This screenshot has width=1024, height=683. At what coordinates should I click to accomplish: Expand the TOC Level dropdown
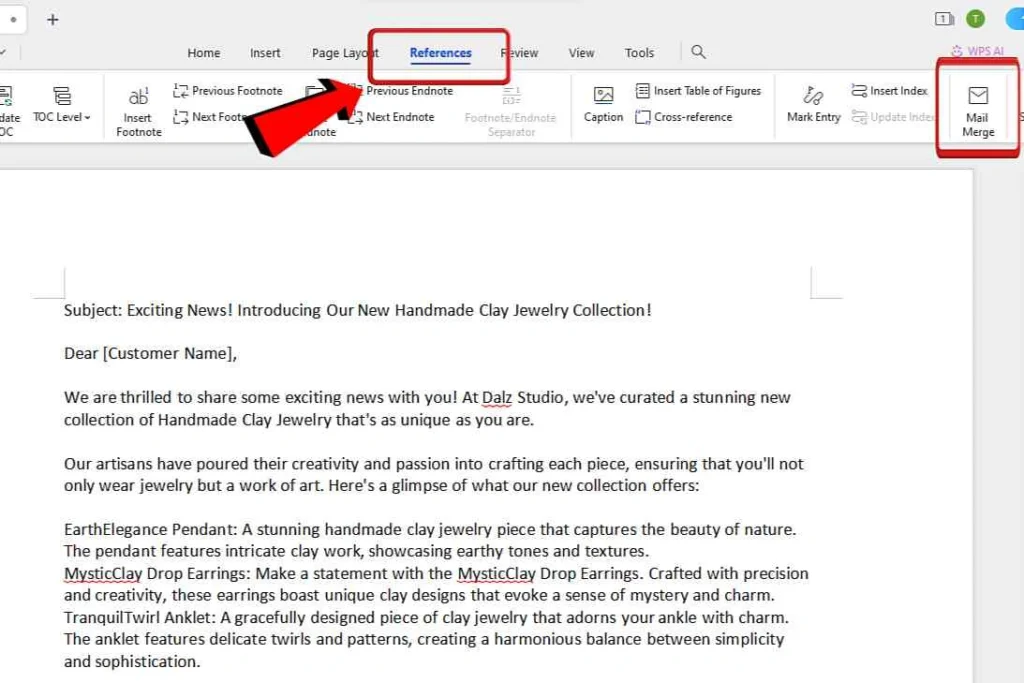[x=62, y=105]
